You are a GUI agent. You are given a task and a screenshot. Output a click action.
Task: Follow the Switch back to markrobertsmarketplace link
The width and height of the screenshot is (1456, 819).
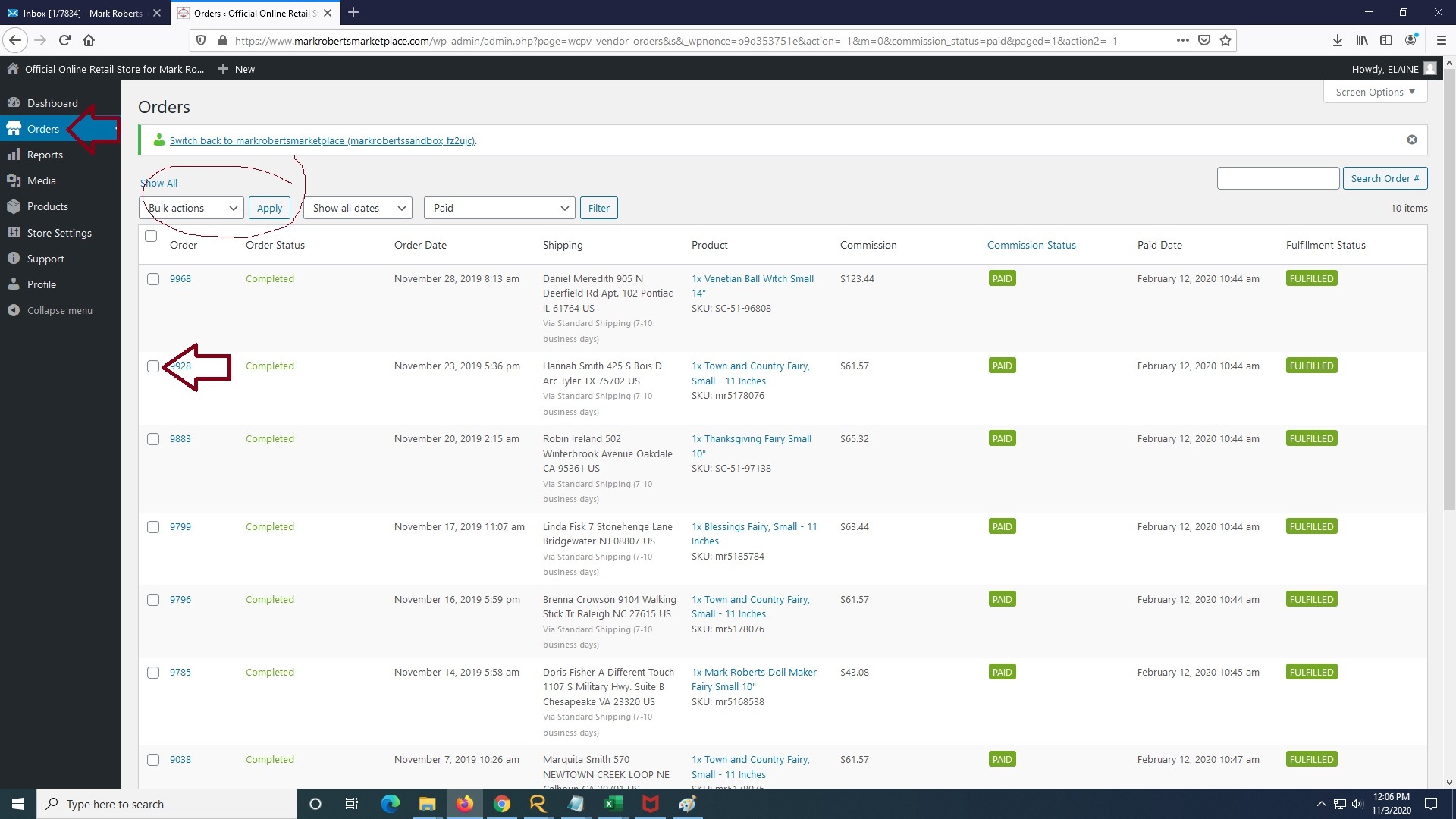[x=322, y=140]
